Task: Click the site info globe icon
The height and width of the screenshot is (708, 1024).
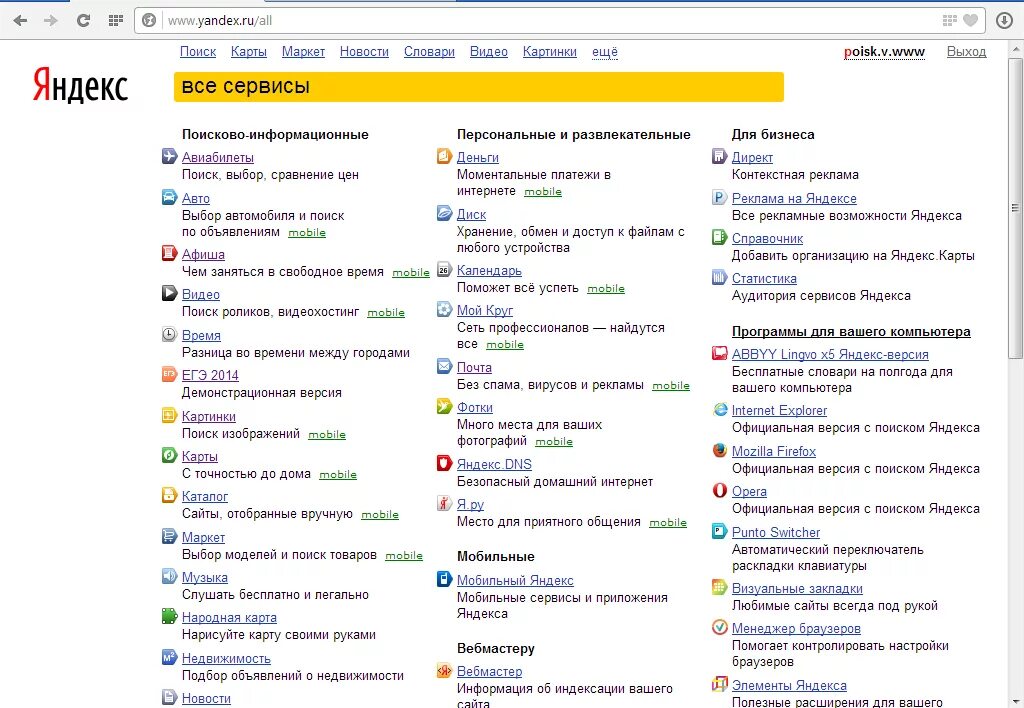Action: (x=149, y=20)
